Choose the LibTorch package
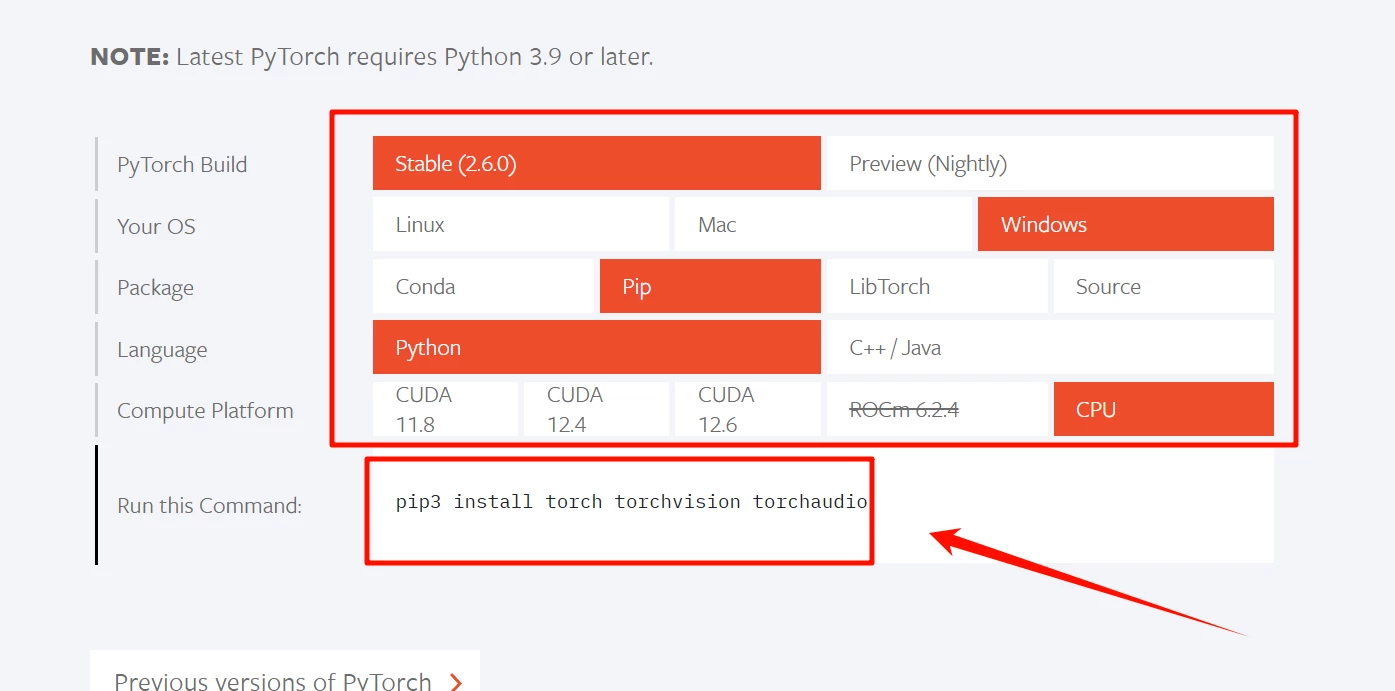 [936, 287]
